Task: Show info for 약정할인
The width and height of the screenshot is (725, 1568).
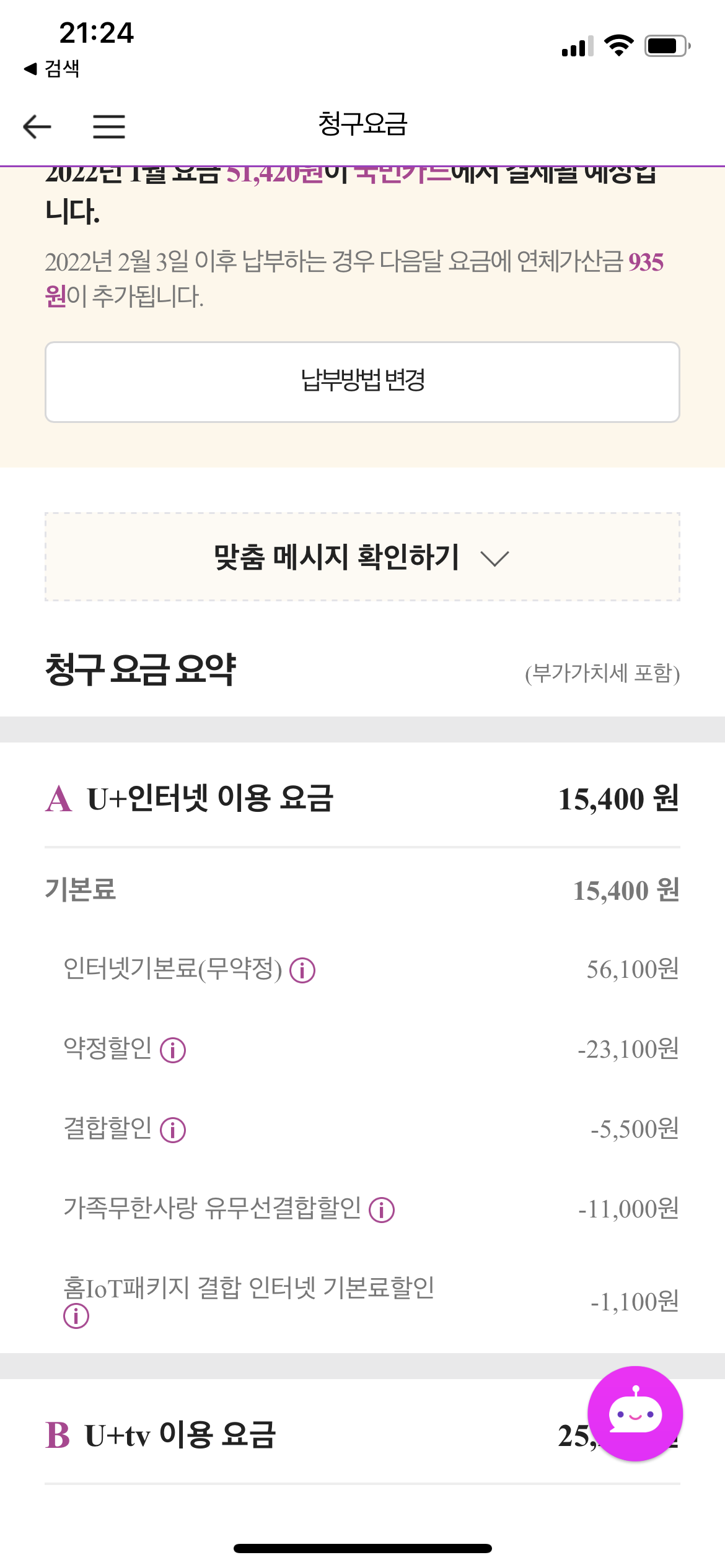Action: tap(173, 1050)
